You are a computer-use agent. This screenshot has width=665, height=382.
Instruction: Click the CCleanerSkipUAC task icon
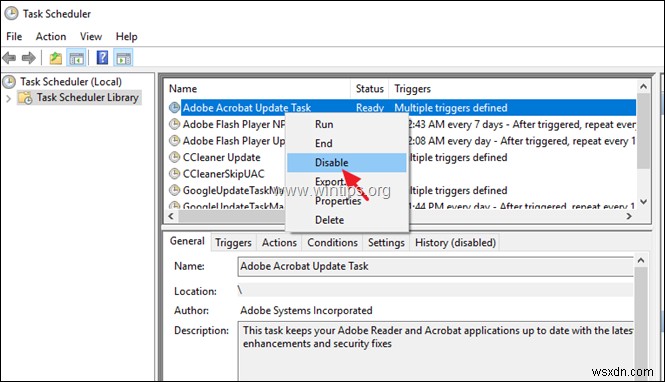tap(174, 174)
